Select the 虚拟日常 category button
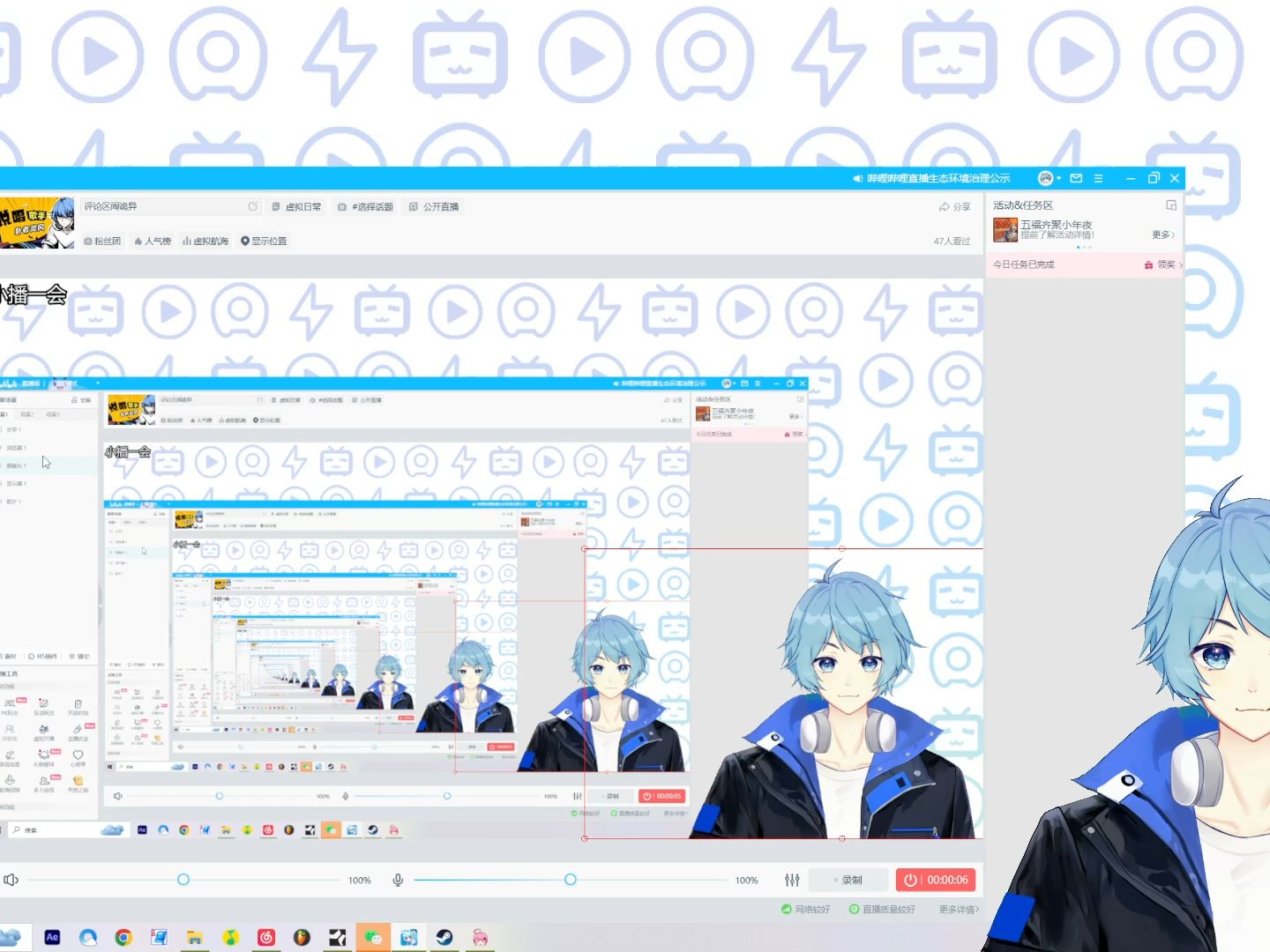Screen dimensions: 1270x952 coord(296,206)
